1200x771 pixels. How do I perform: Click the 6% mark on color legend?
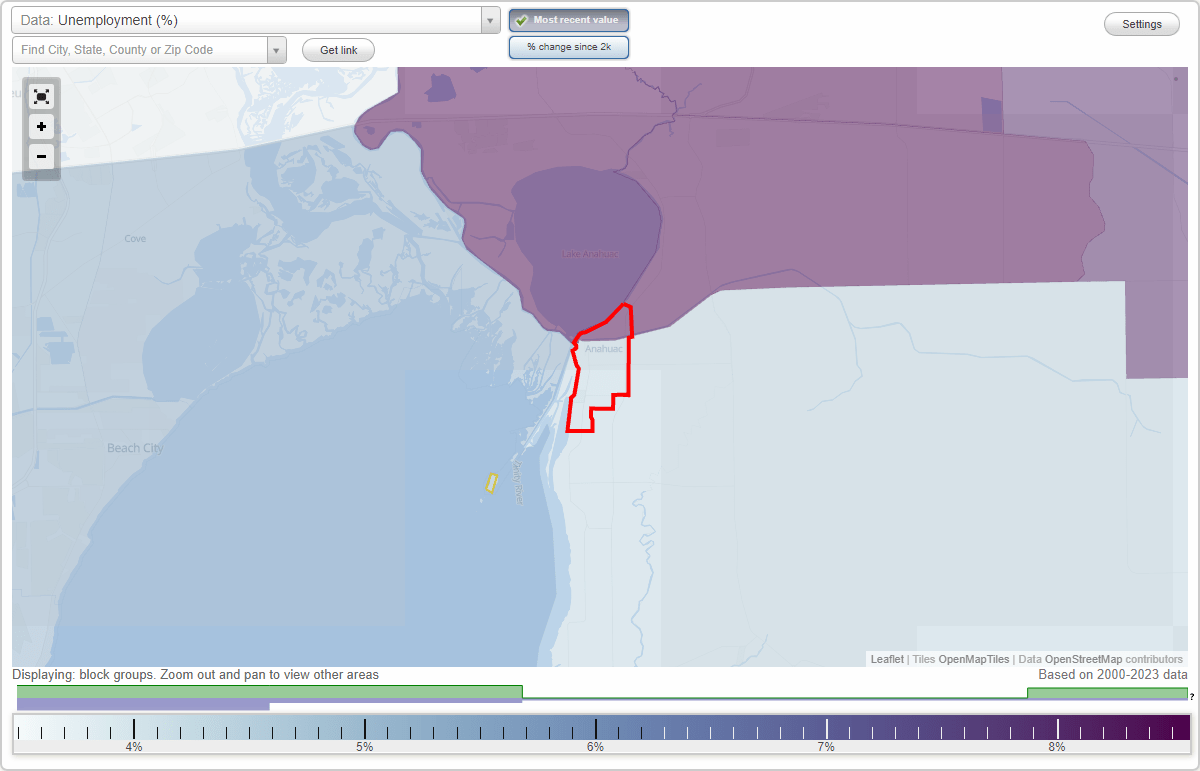(x=595, y=746)
